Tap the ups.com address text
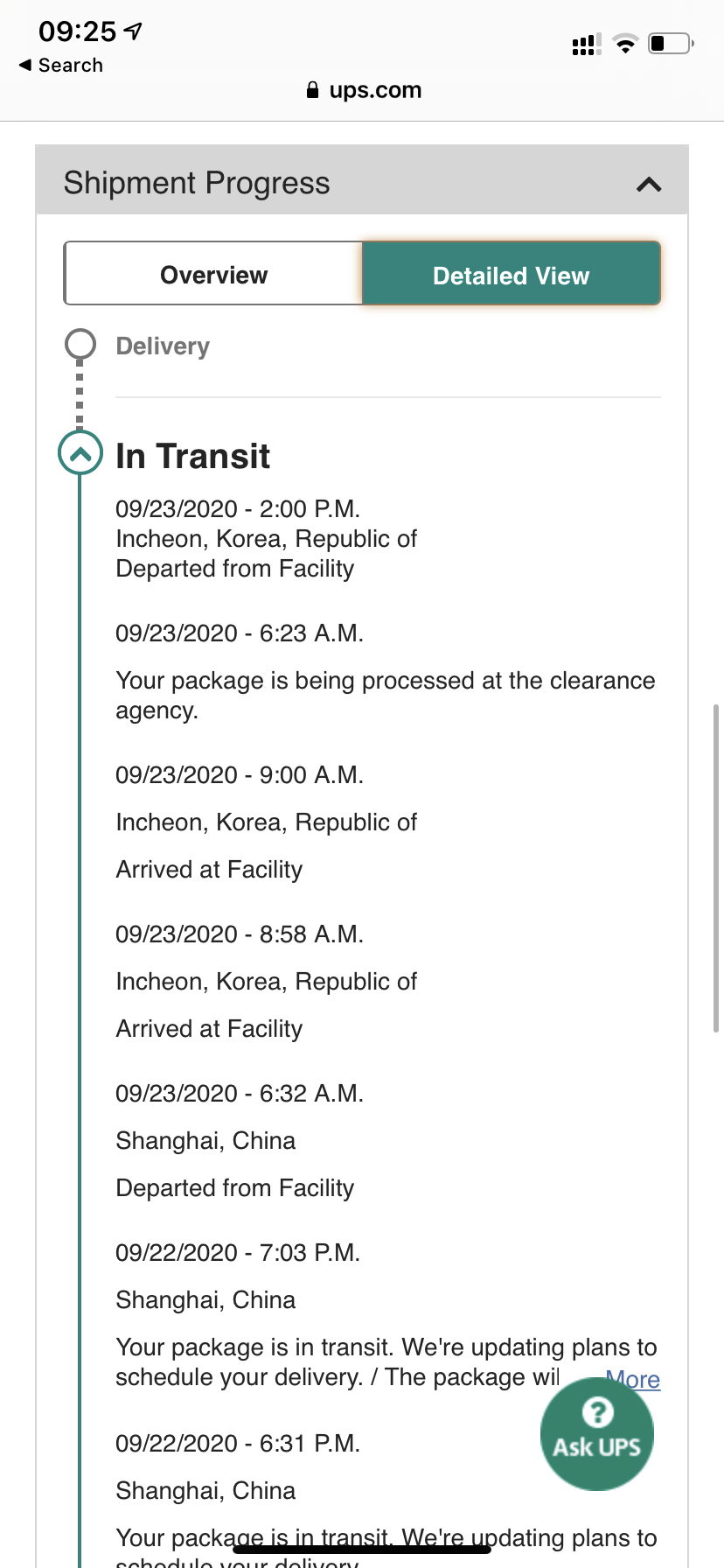The height and width of the screenshot is (1568, 724). point(375,90)
